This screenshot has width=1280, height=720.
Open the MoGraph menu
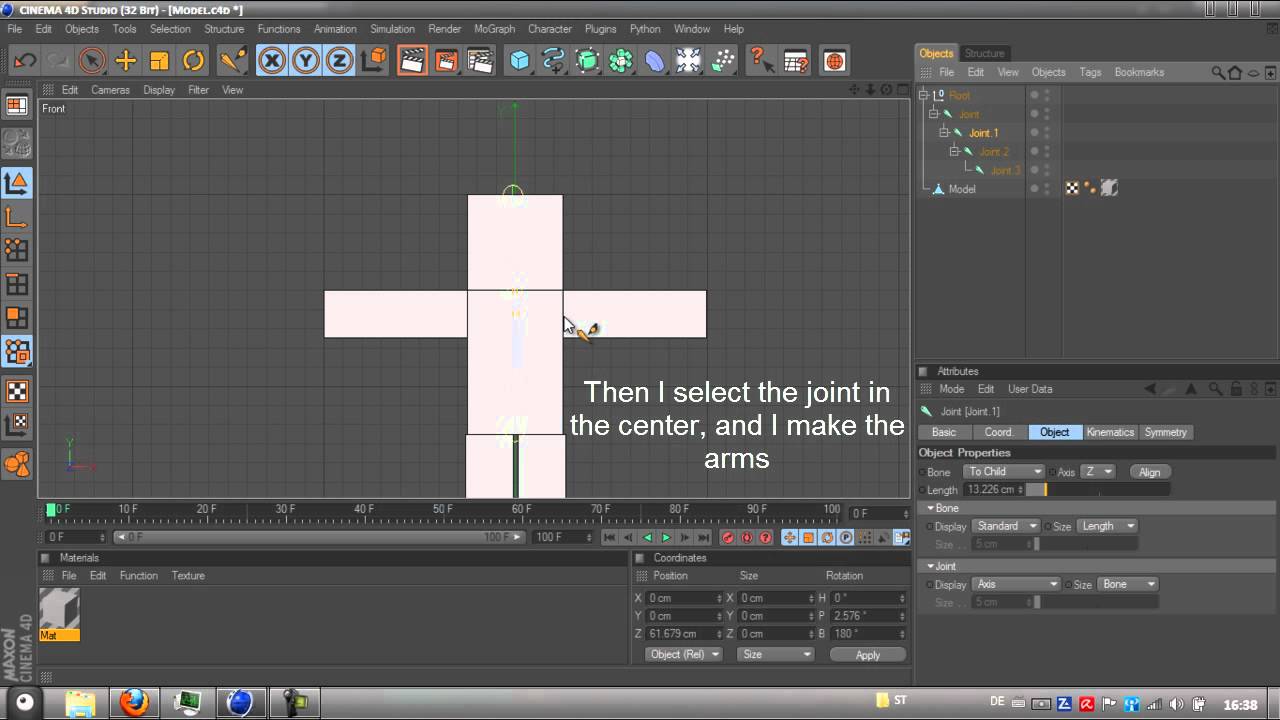[494, 29]
